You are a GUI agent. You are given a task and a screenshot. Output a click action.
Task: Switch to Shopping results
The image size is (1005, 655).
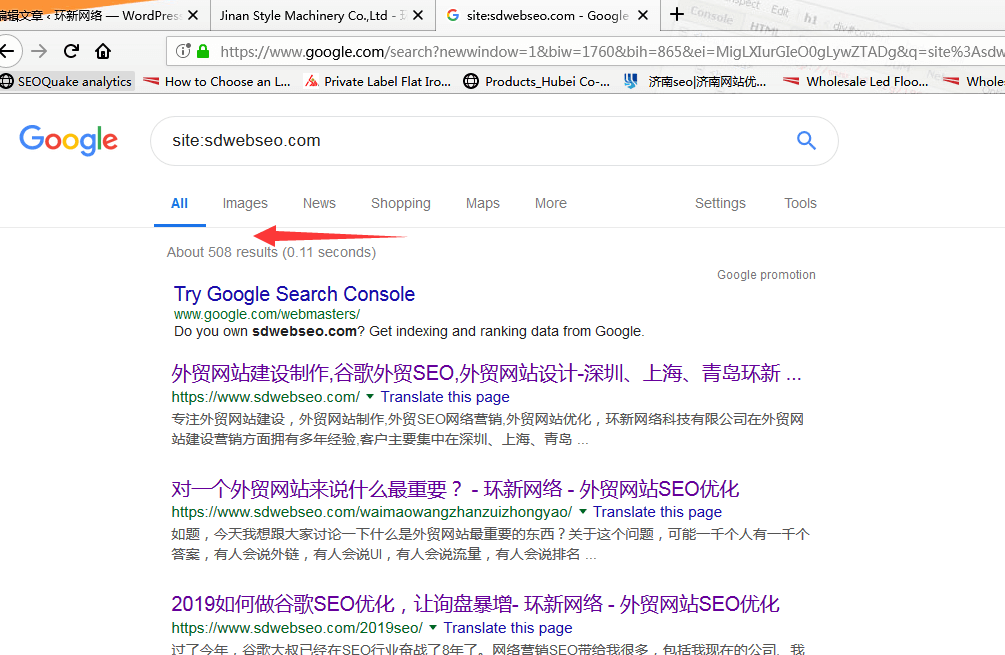401,203
